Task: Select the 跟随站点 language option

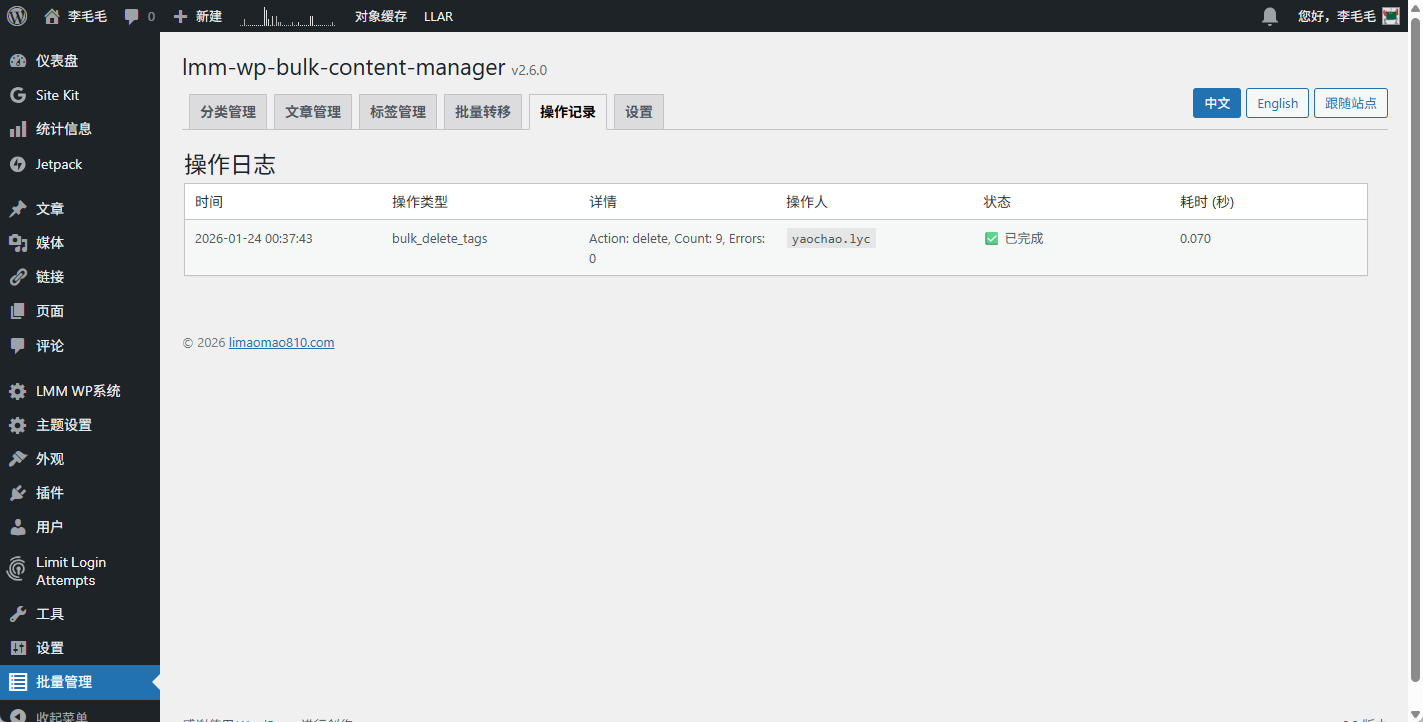Action: click(x=1350, y=103)
